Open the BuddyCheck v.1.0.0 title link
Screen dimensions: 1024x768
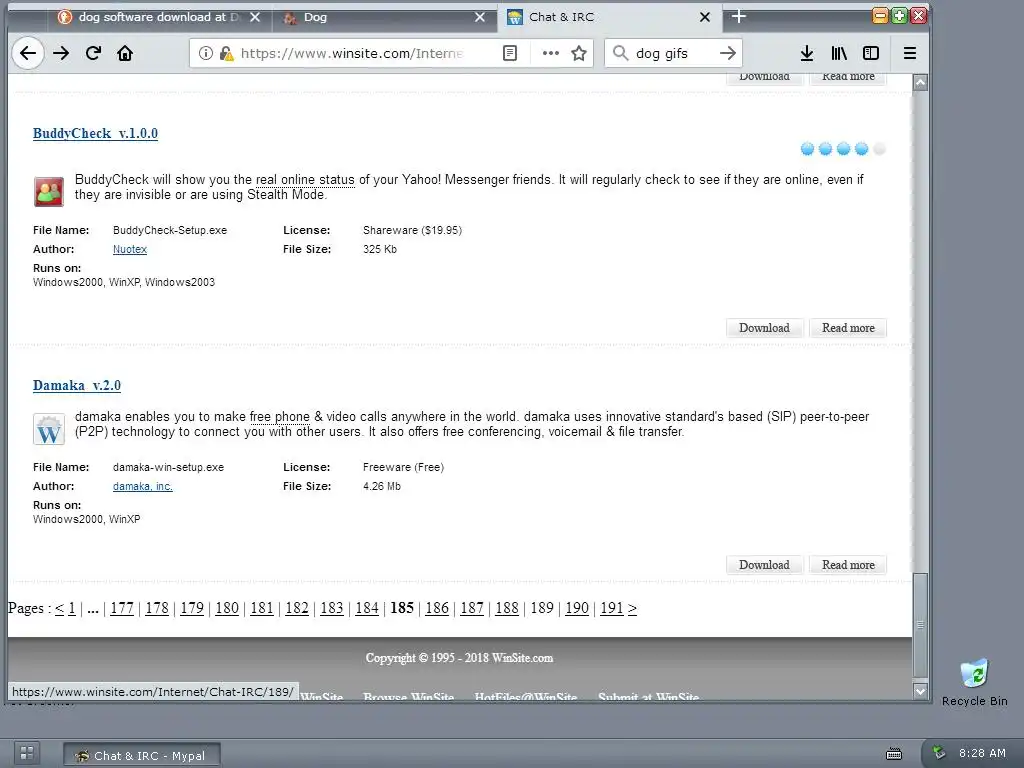pos(95,133)
